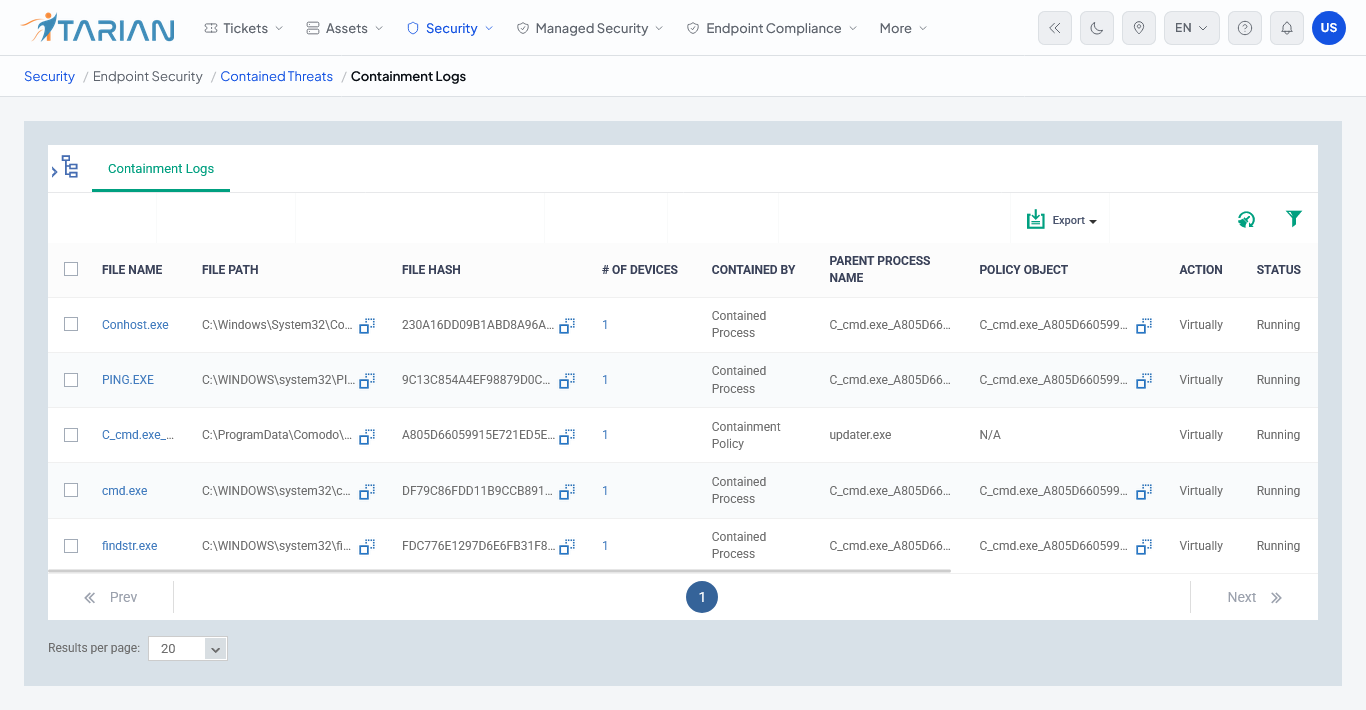
Task: Refresh the containment logs table
Action: tap(1246, 219)
